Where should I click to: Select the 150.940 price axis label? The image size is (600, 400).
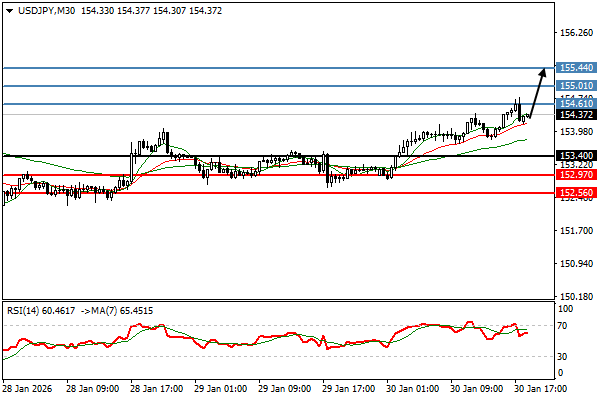click(x=575, y=264)
